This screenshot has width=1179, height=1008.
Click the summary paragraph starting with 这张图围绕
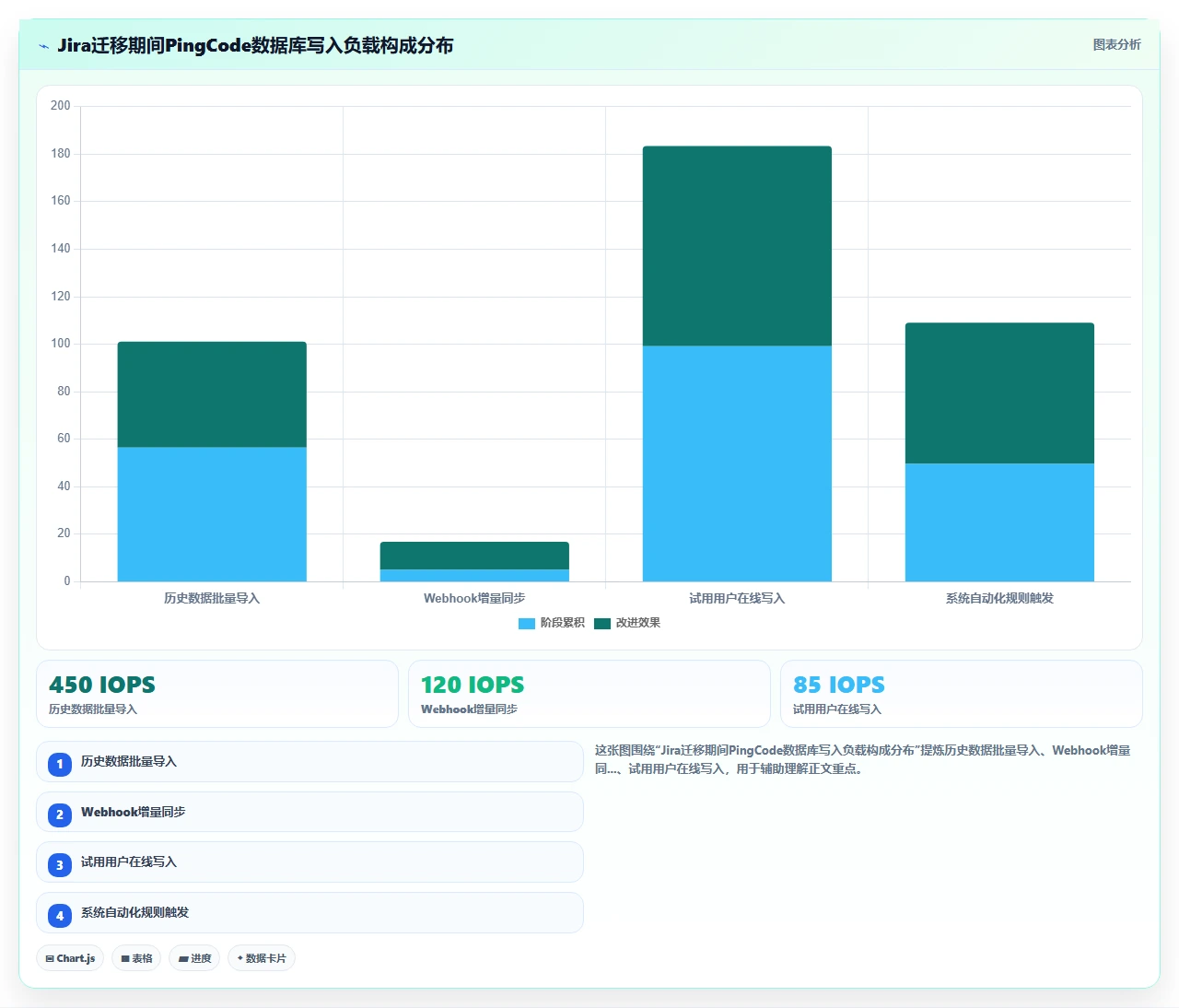pyautogui.click(x=863, y=760)
